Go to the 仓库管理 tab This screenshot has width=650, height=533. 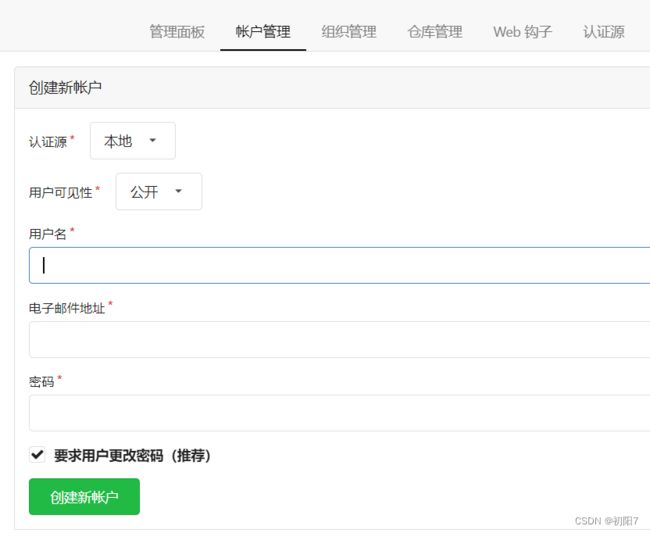tap(435, 32)
